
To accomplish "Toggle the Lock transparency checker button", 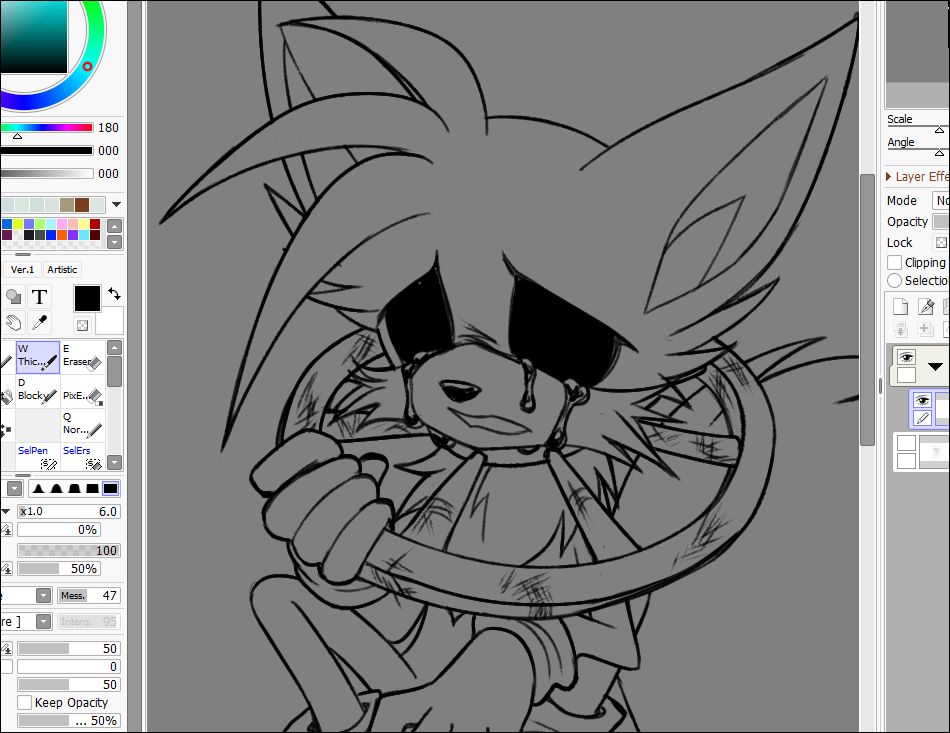I will (x=941, y=242).
